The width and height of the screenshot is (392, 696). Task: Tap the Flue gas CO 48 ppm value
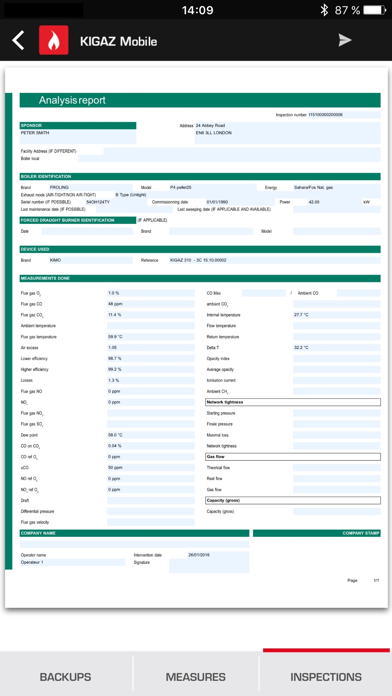pyautogui.click(x=150, y=304)
